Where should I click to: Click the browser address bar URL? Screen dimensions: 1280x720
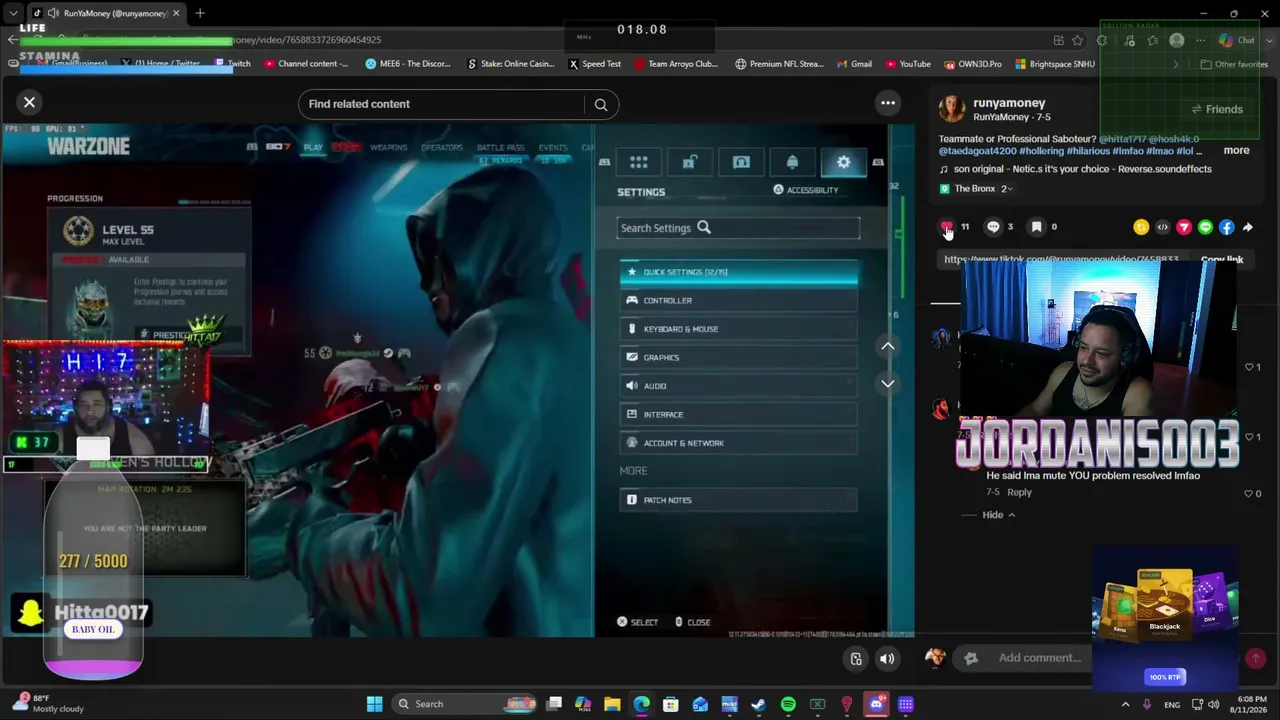(x=307, y=40)
